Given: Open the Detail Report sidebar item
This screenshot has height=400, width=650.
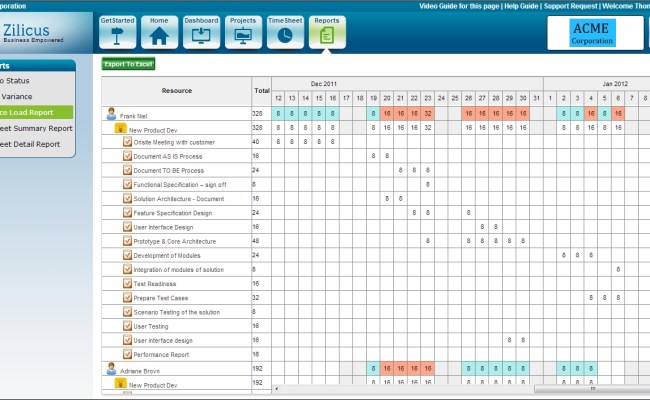Looking at the screenshot, I should click(30, 144).
